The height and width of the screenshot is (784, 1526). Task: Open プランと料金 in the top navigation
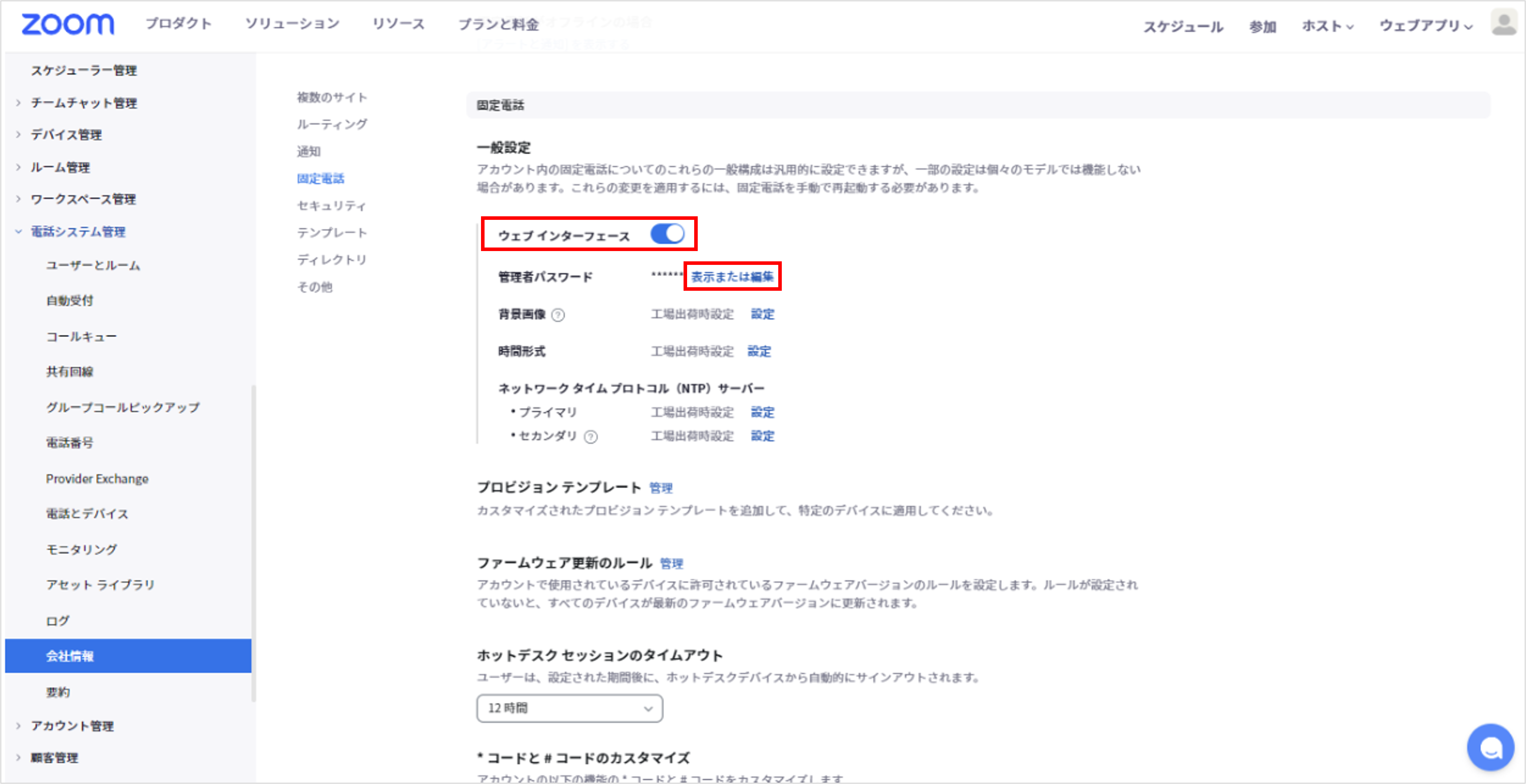tap(499, 24)
